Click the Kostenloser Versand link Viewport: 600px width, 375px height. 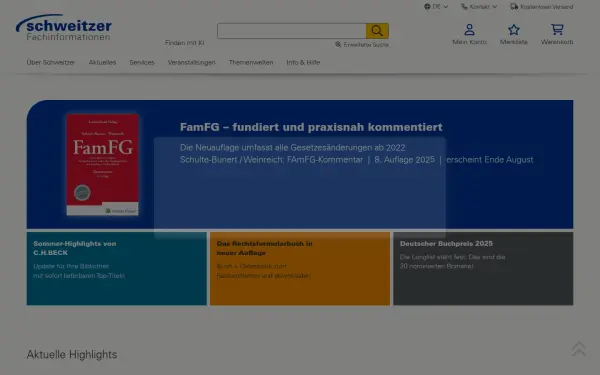coord(546,7)
